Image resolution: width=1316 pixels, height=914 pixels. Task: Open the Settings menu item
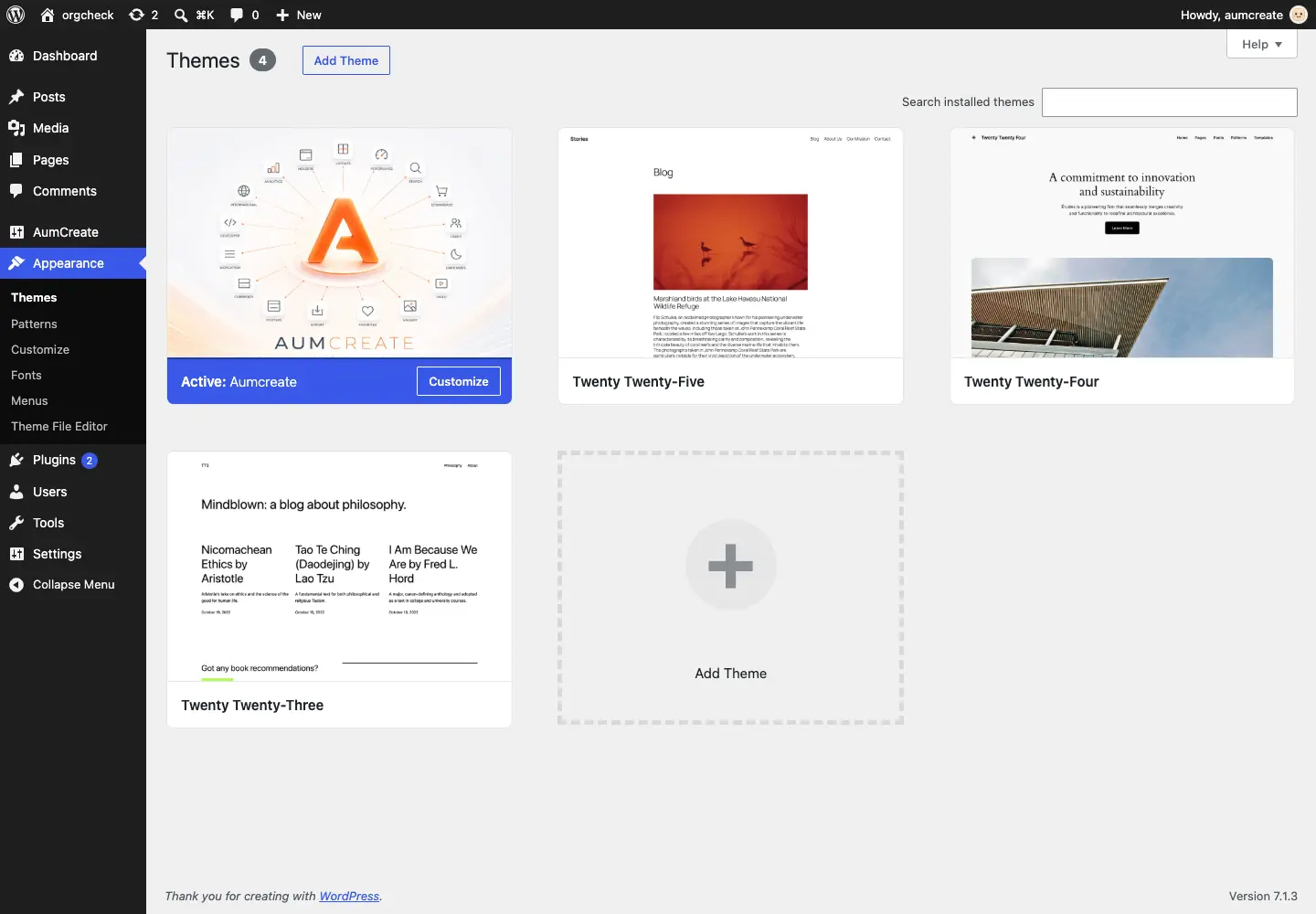(73, 554)
